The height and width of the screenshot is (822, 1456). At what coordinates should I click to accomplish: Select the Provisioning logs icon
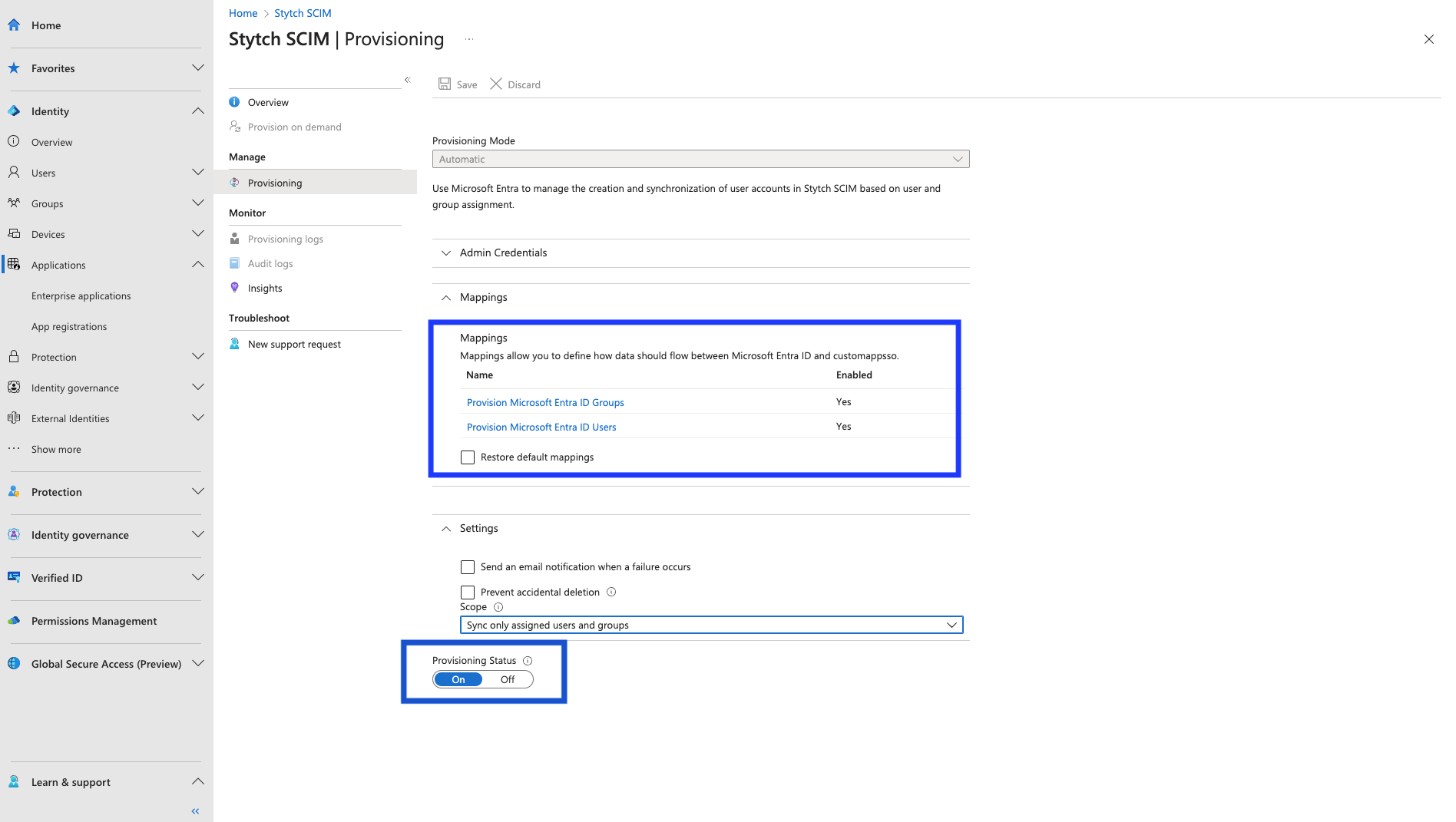(x=234, y=239)
